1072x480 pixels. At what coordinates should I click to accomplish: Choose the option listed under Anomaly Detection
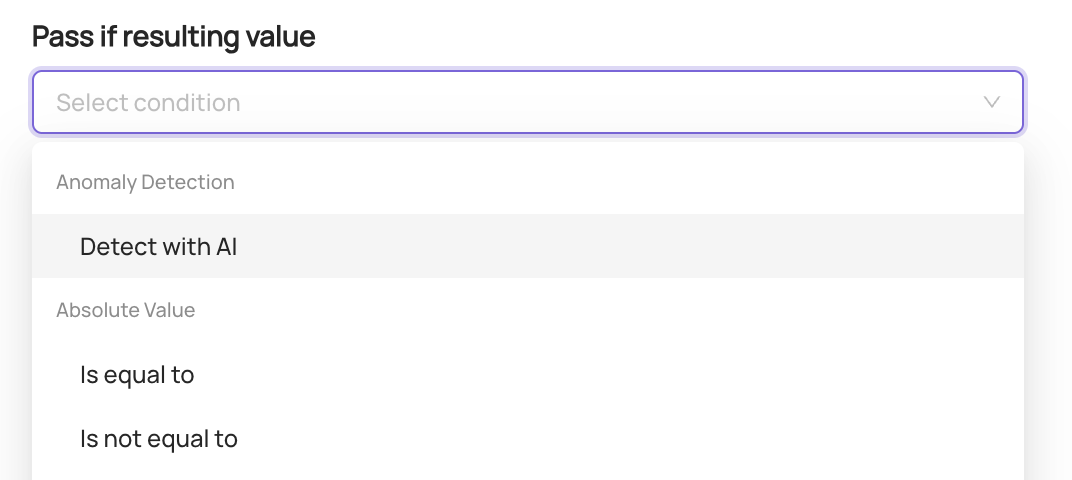pos(159,246)
